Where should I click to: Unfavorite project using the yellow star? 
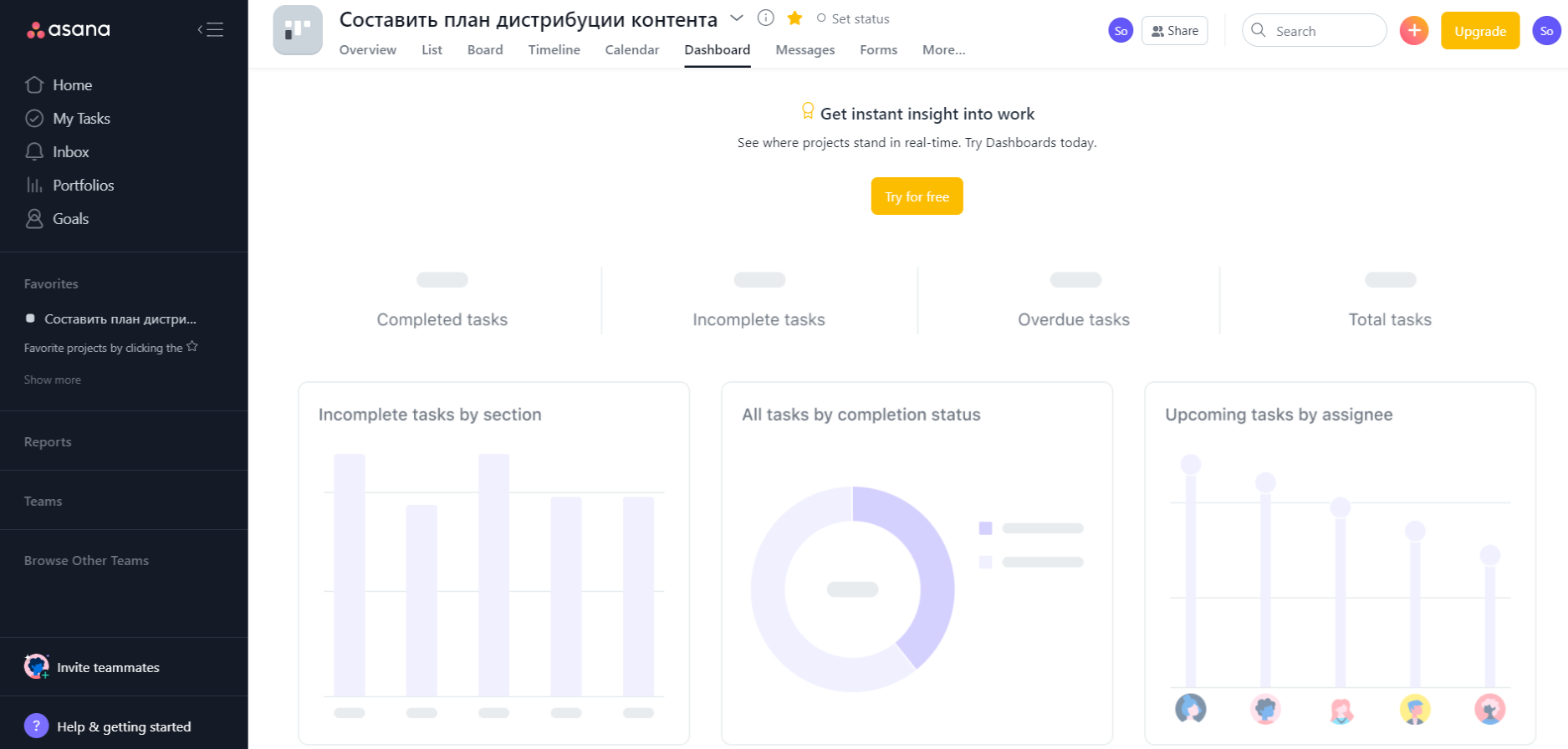tap(794, 18)
